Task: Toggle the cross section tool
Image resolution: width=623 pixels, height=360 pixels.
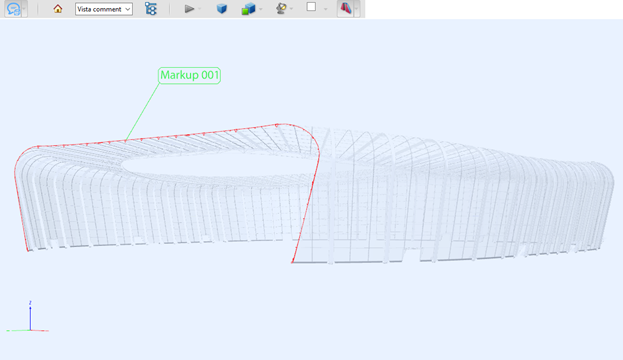Action: (x=346, y=8)
